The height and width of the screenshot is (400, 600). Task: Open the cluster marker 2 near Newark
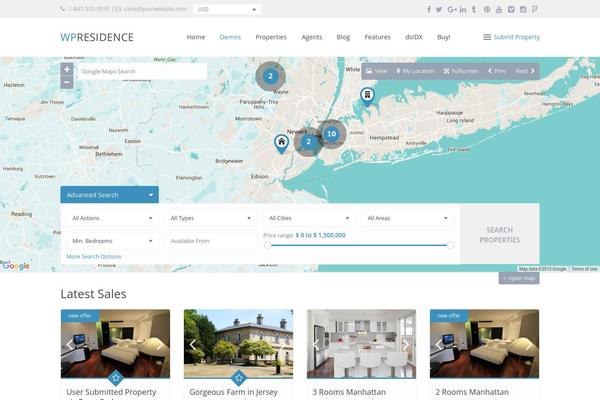coord(308,142)
